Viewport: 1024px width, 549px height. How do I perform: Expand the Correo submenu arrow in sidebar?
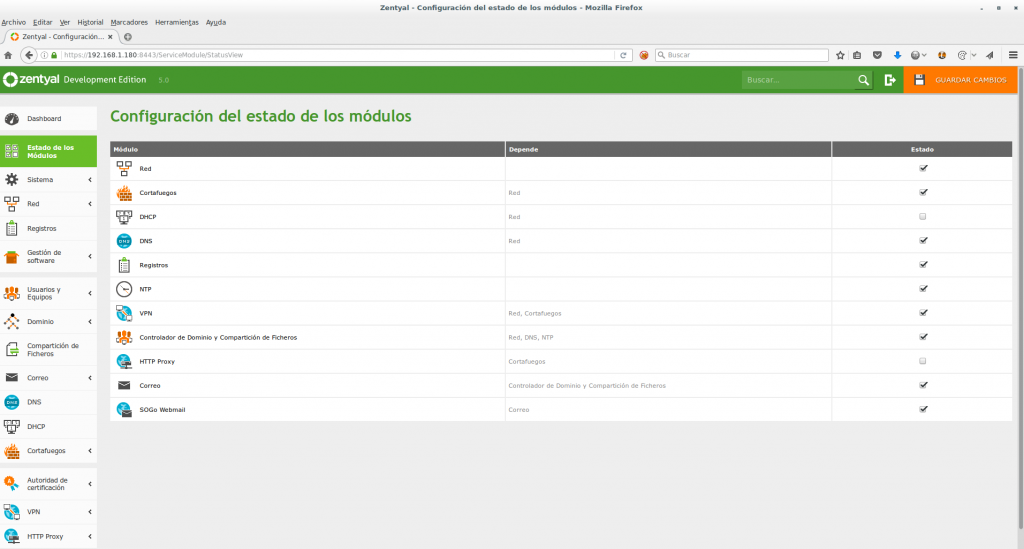pos(90,378)
